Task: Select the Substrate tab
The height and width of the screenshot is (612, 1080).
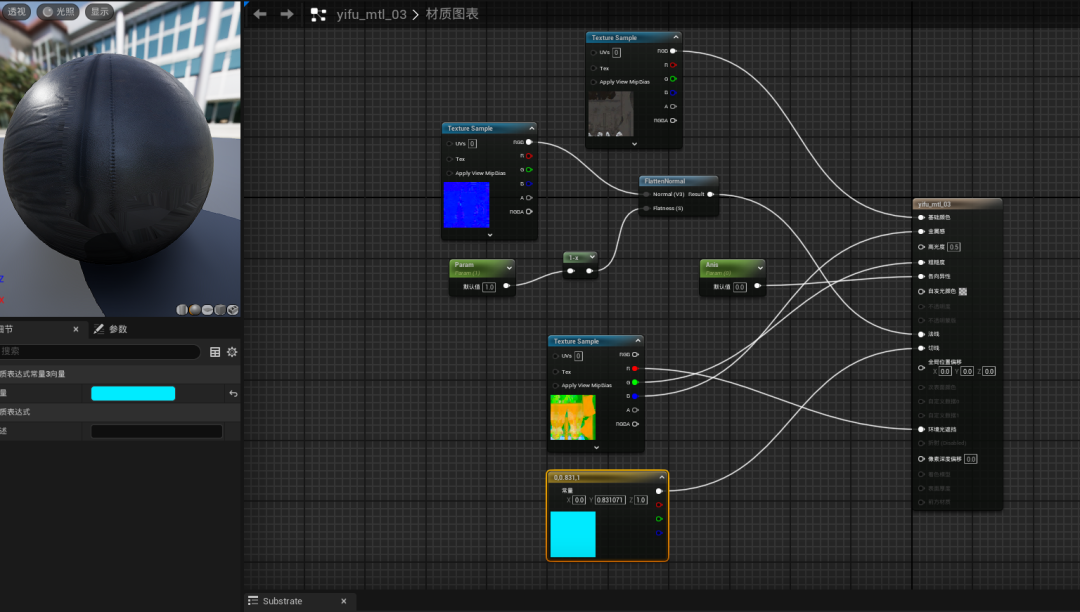Action: [282, 601]
